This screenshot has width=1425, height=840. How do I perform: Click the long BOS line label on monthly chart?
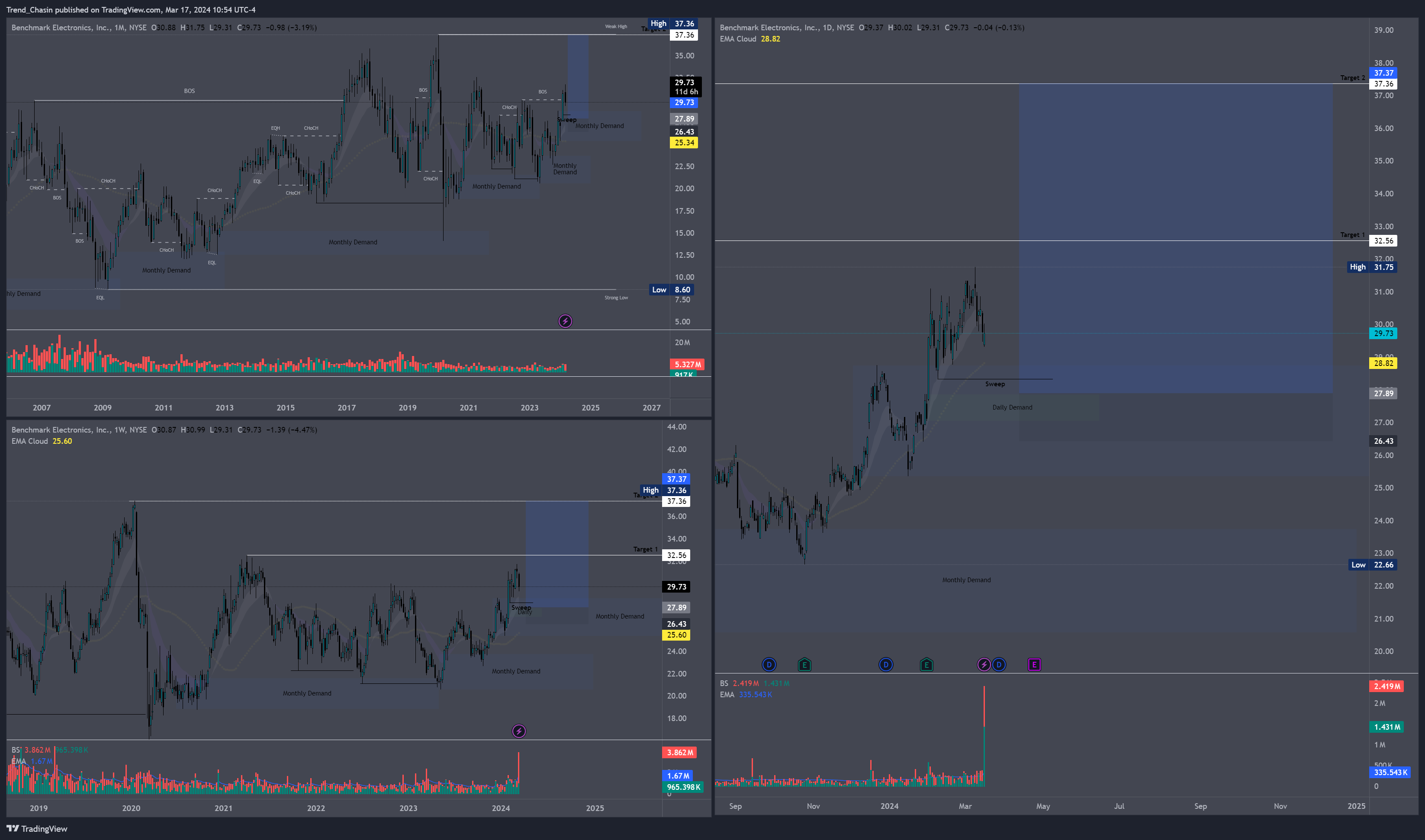tap(189, 91)
